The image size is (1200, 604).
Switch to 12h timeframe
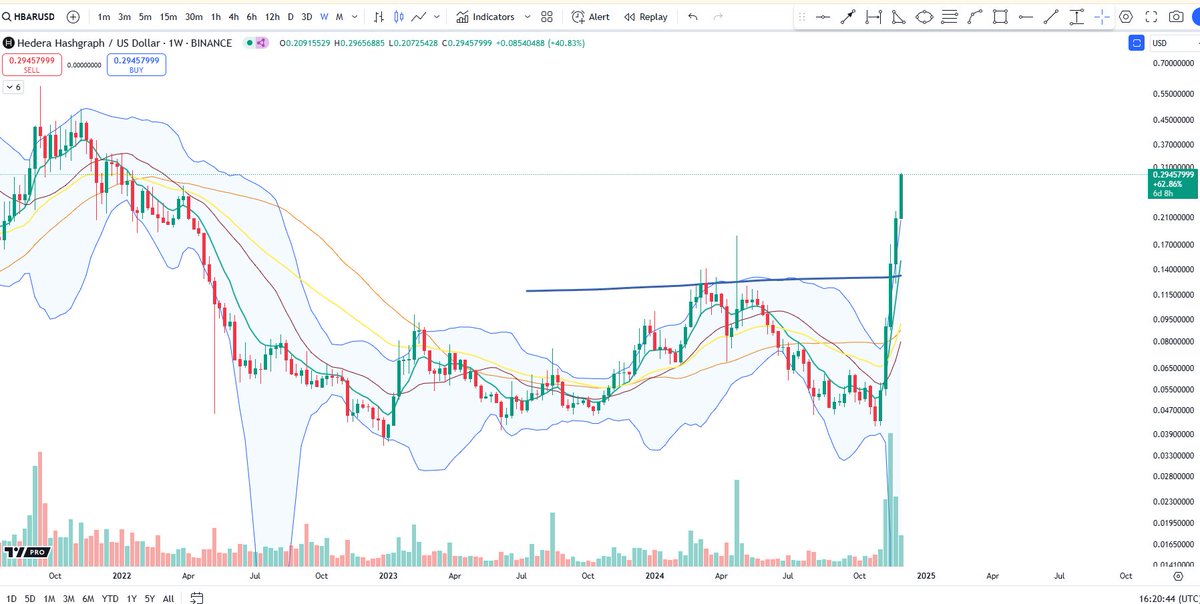(272, 17)
